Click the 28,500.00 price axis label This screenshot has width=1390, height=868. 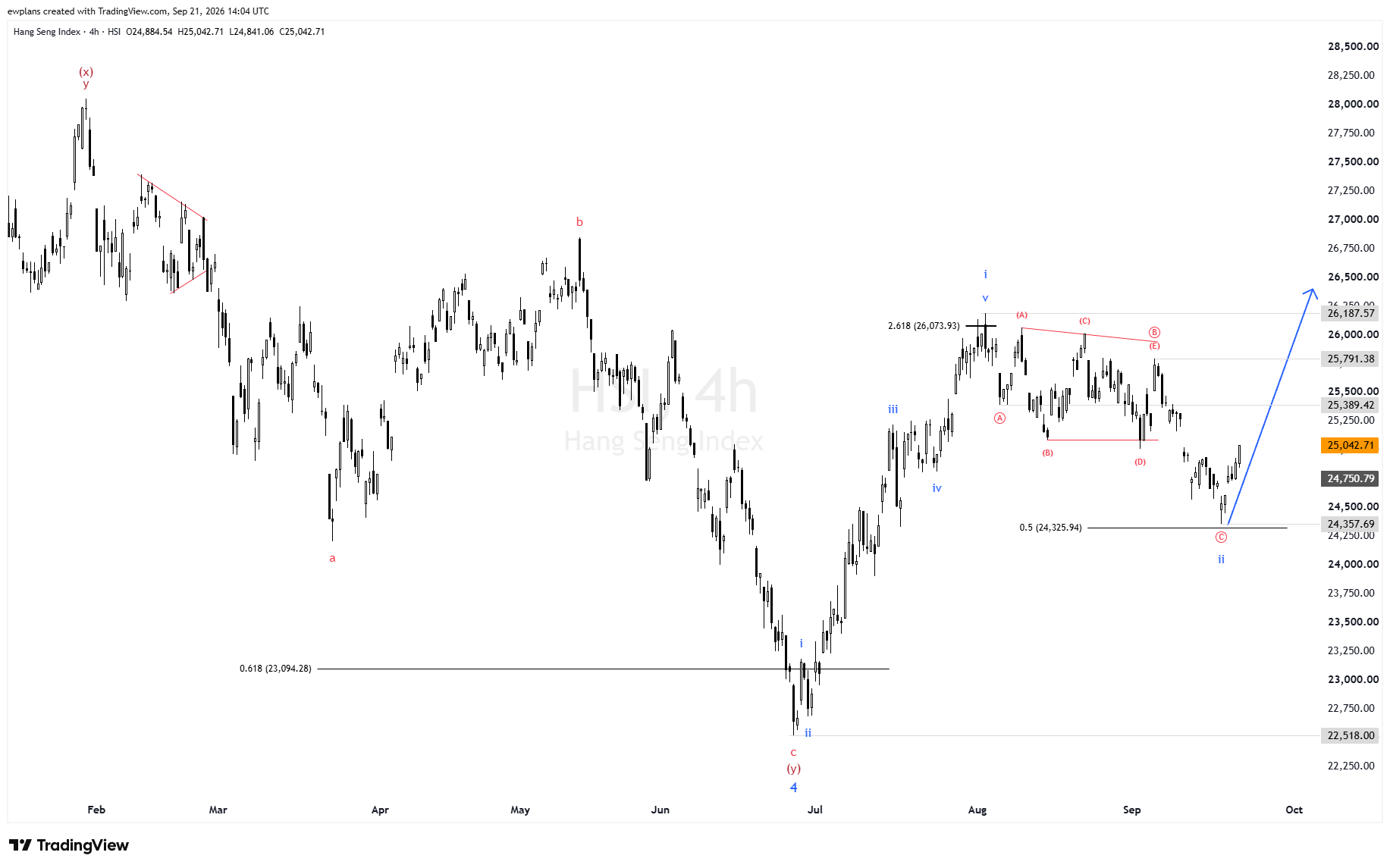1353,46
